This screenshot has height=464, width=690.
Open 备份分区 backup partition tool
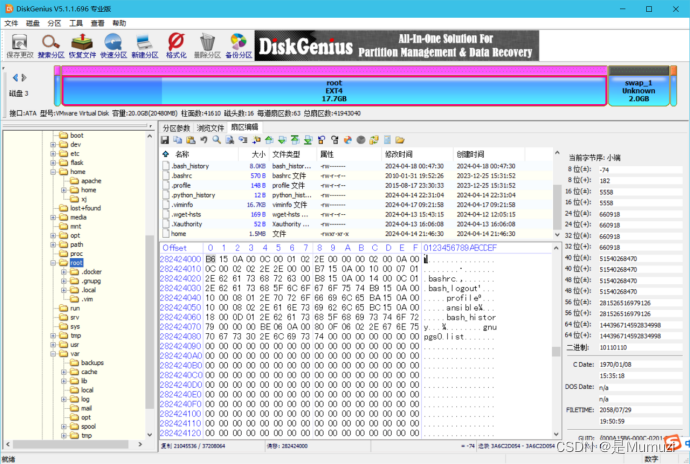[x=239, y=46]
